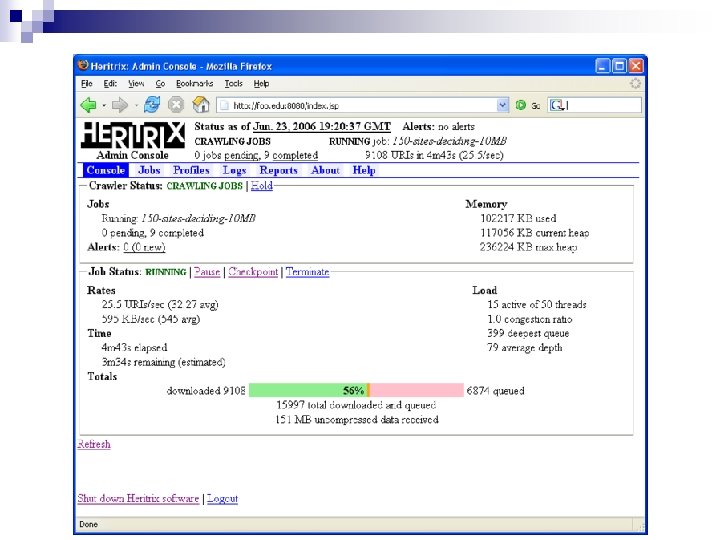Open the Firefox Help menu
The width and height of the screenshot is (720, 540).
[x=261, y=84]
